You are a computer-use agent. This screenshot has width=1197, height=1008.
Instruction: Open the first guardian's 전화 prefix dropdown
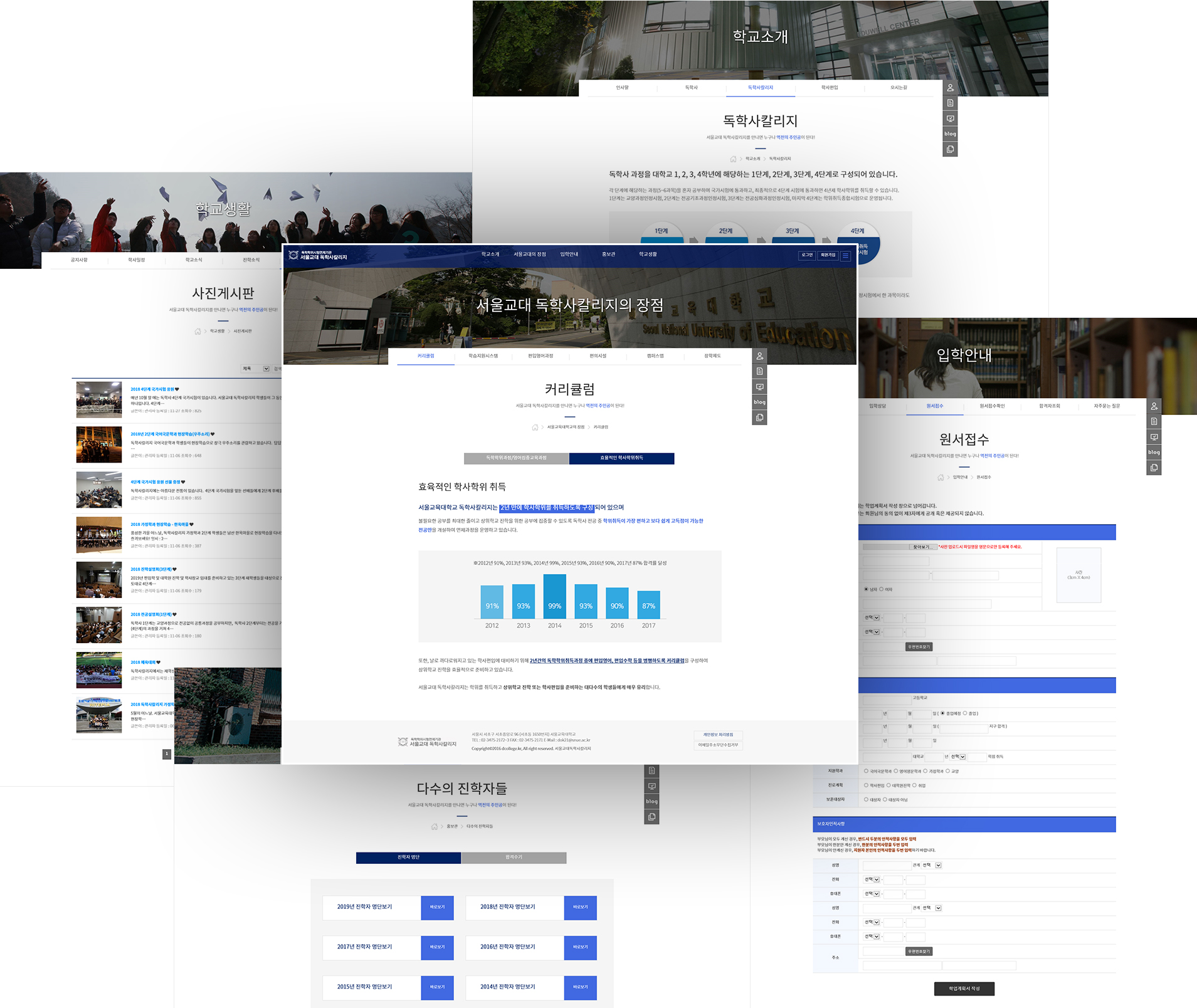[872, 879]
